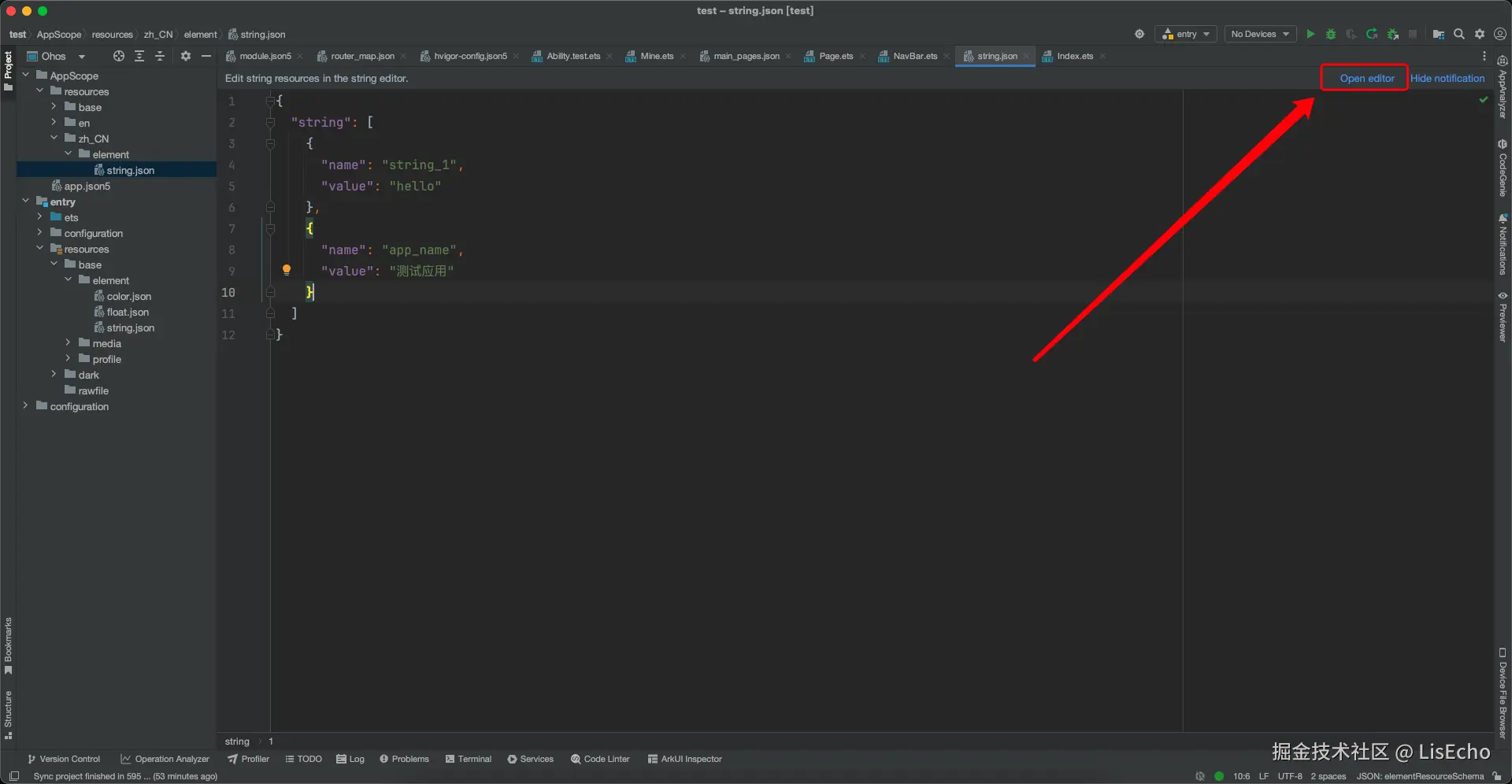Toggle the Project tool window

point(8,71)
